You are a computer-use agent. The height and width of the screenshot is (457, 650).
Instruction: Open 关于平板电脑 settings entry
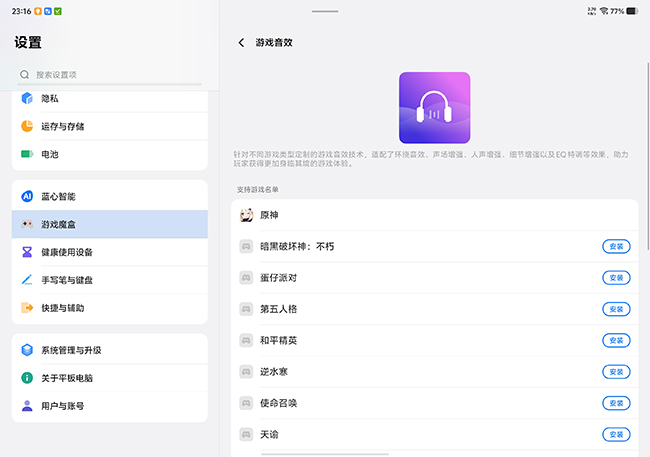pos(110,378)
